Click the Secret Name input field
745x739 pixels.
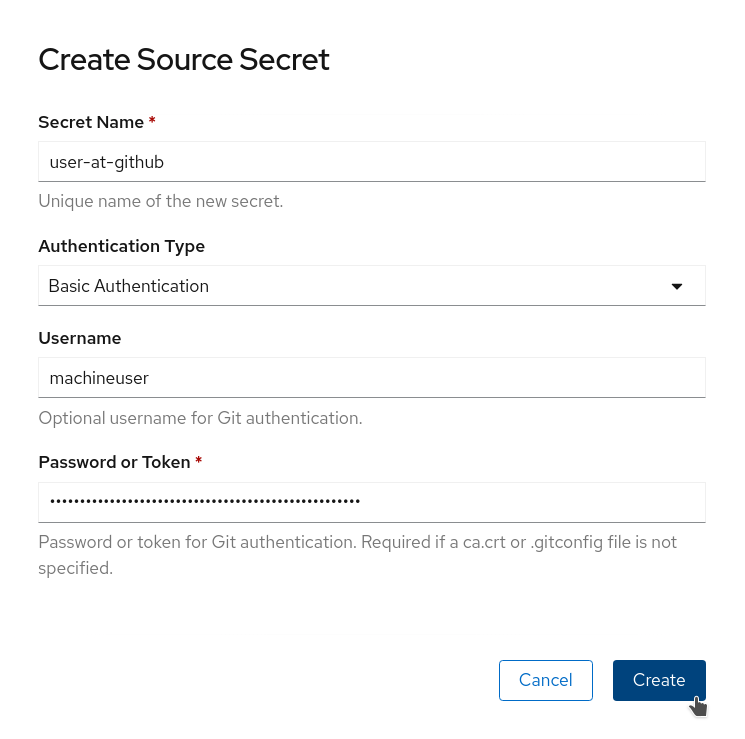coord(371,161)
